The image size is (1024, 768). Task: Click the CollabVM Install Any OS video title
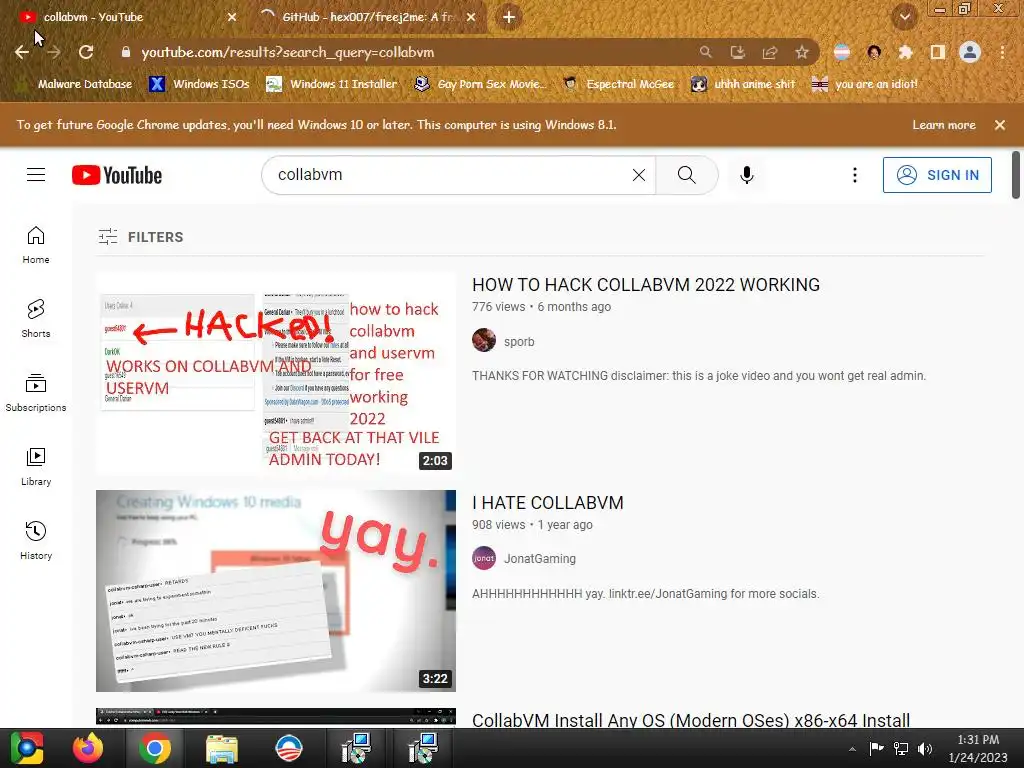pyautogui.click(x=691, y=720)
